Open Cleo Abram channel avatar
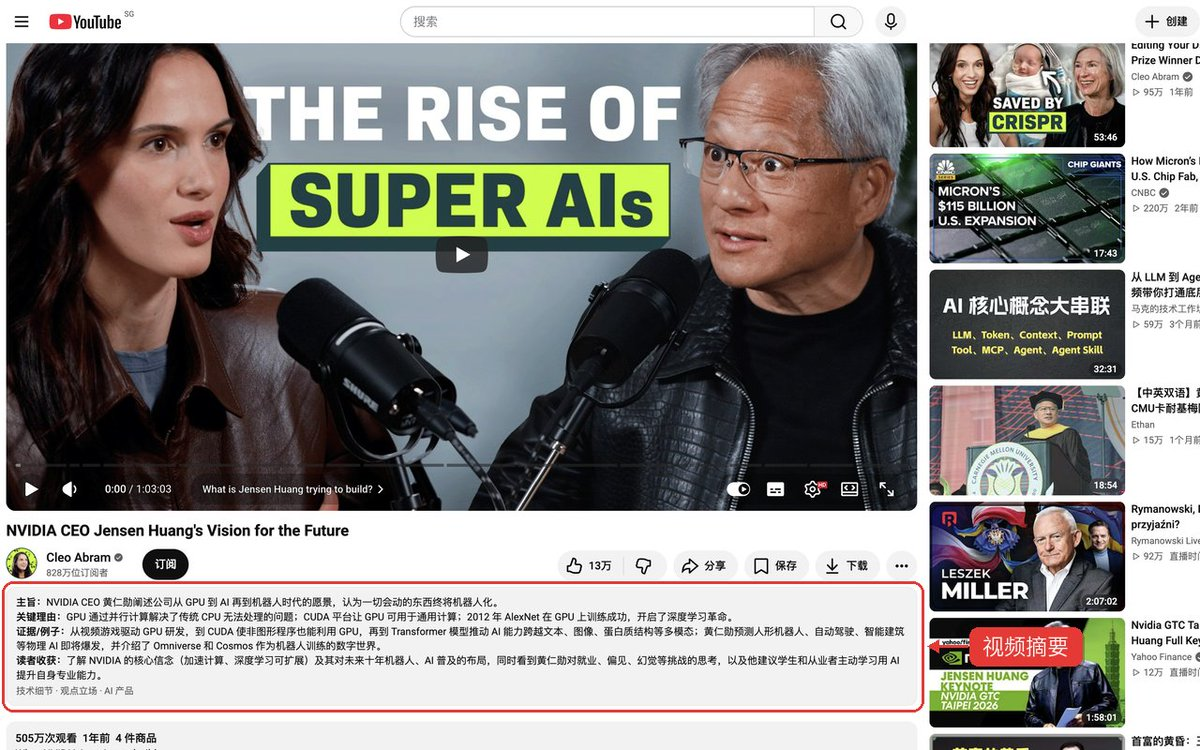The width and height of the screenshot is (1200, 750). click(22, 564)
